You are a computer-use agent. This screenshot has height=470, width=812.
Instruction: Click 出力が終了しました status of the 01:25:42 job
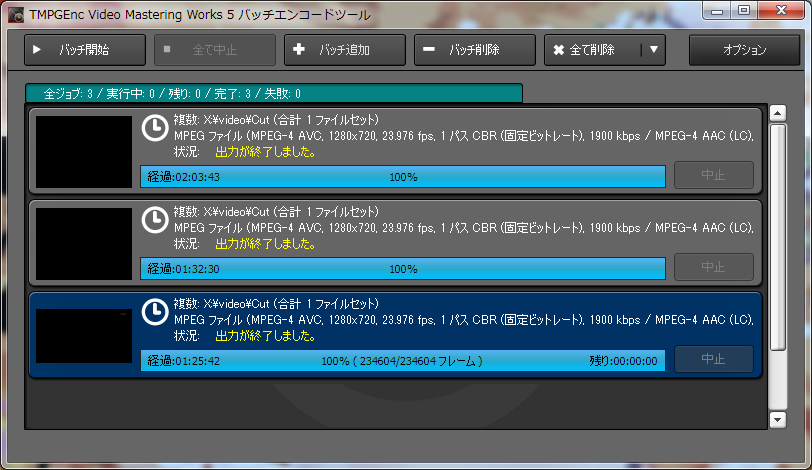[266, 336]
